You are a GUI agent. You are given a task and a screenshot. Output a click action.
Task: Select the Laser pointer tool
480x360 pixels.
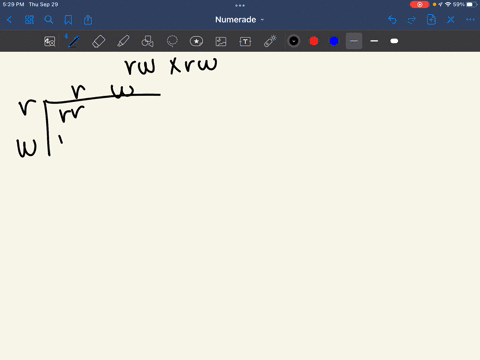click(x=270, y=41)
